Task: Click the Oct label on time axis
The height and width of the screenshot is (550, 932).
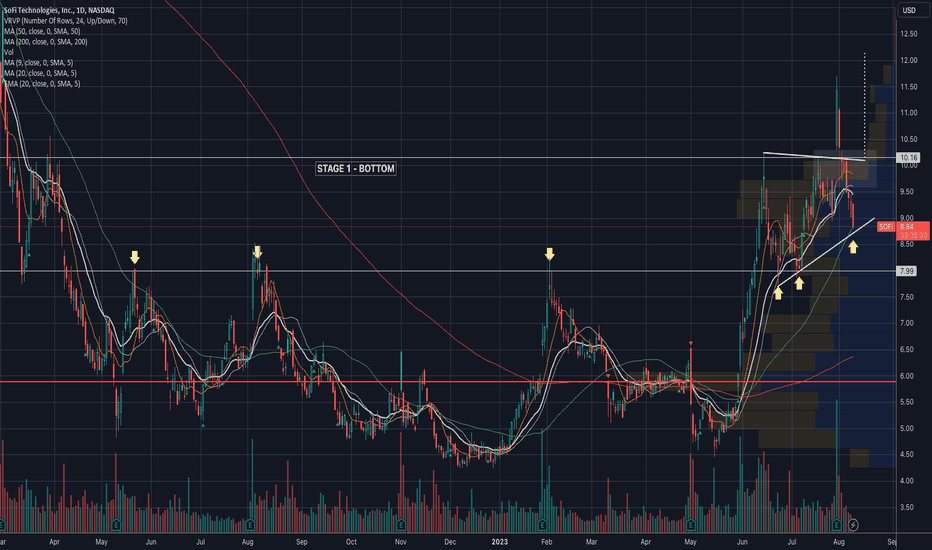Action: (x=351, y=542)
